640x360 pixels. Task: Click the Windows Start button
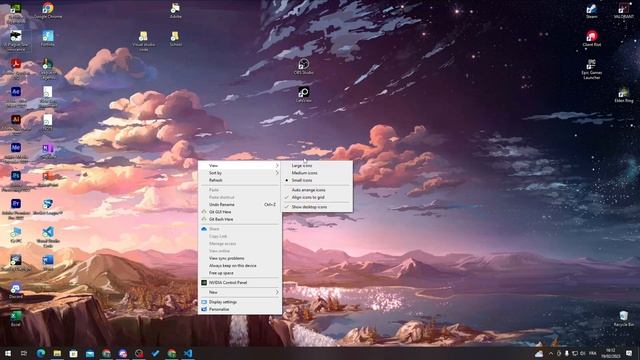[x=8, y=353]
